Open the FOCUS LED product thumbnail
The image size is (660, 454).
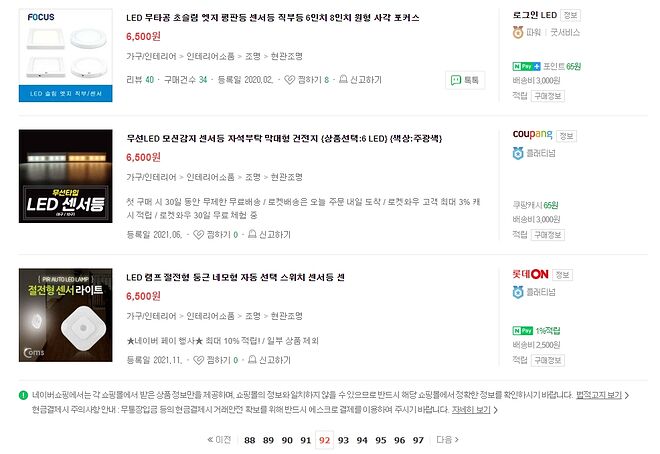(x=66, y=55)
